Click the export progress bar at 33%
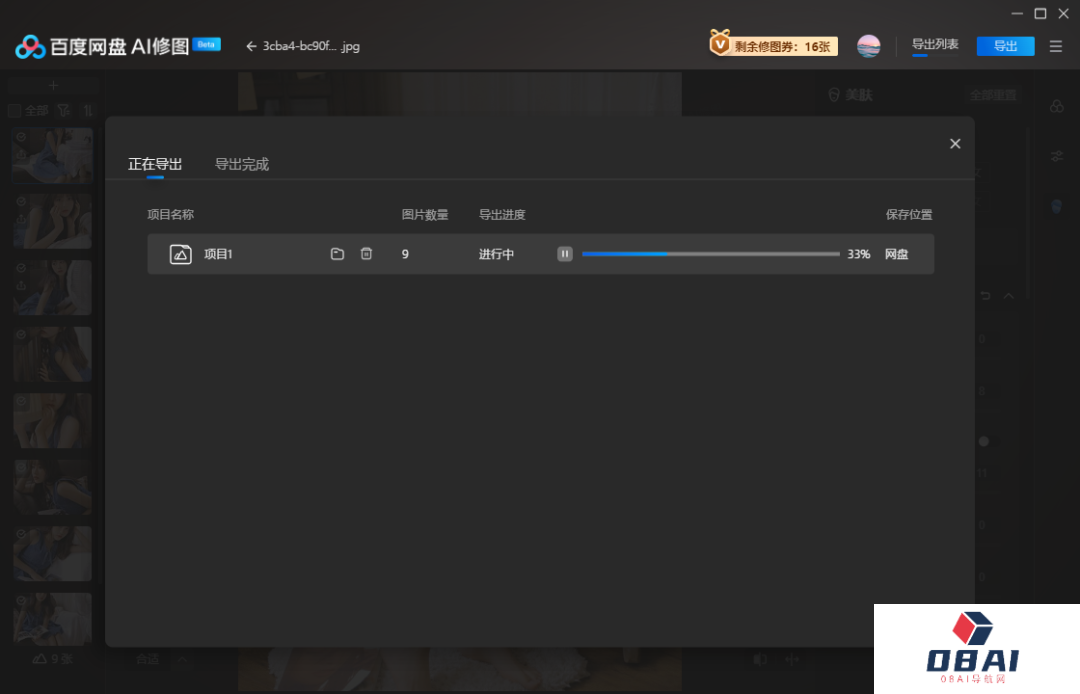Viewport: 1080px width, 694px height. coord(710,254)
